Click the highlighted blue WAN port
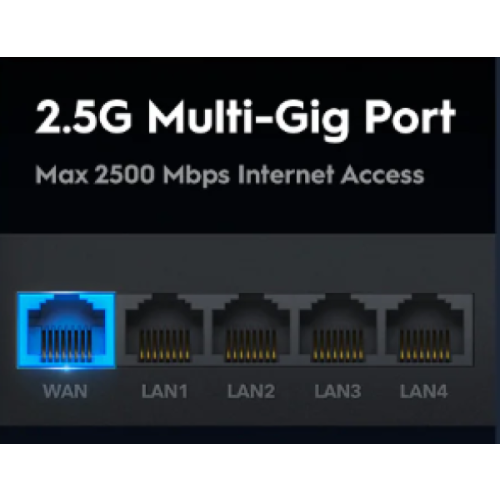Viewport: 500px width, 500px height. tap(66, 330)
